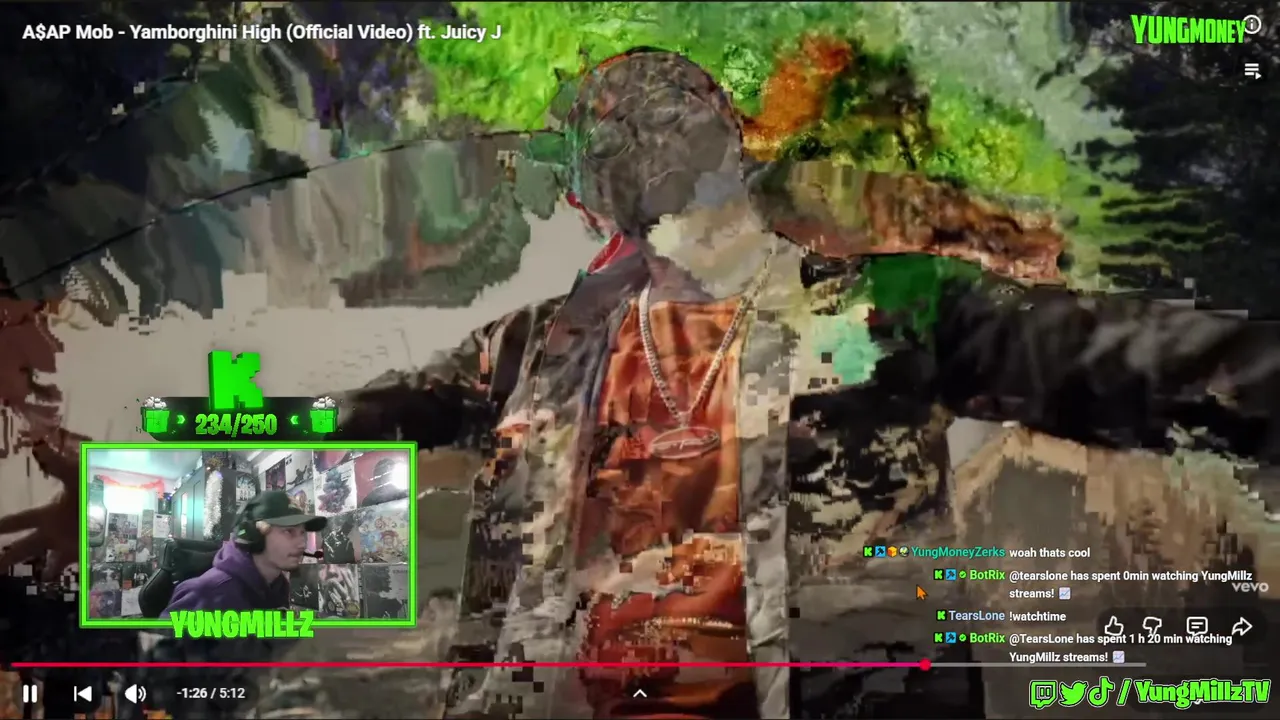Click the vevo logo on the video
Screen dimensions: 1280x720
tap(1249, 587)
